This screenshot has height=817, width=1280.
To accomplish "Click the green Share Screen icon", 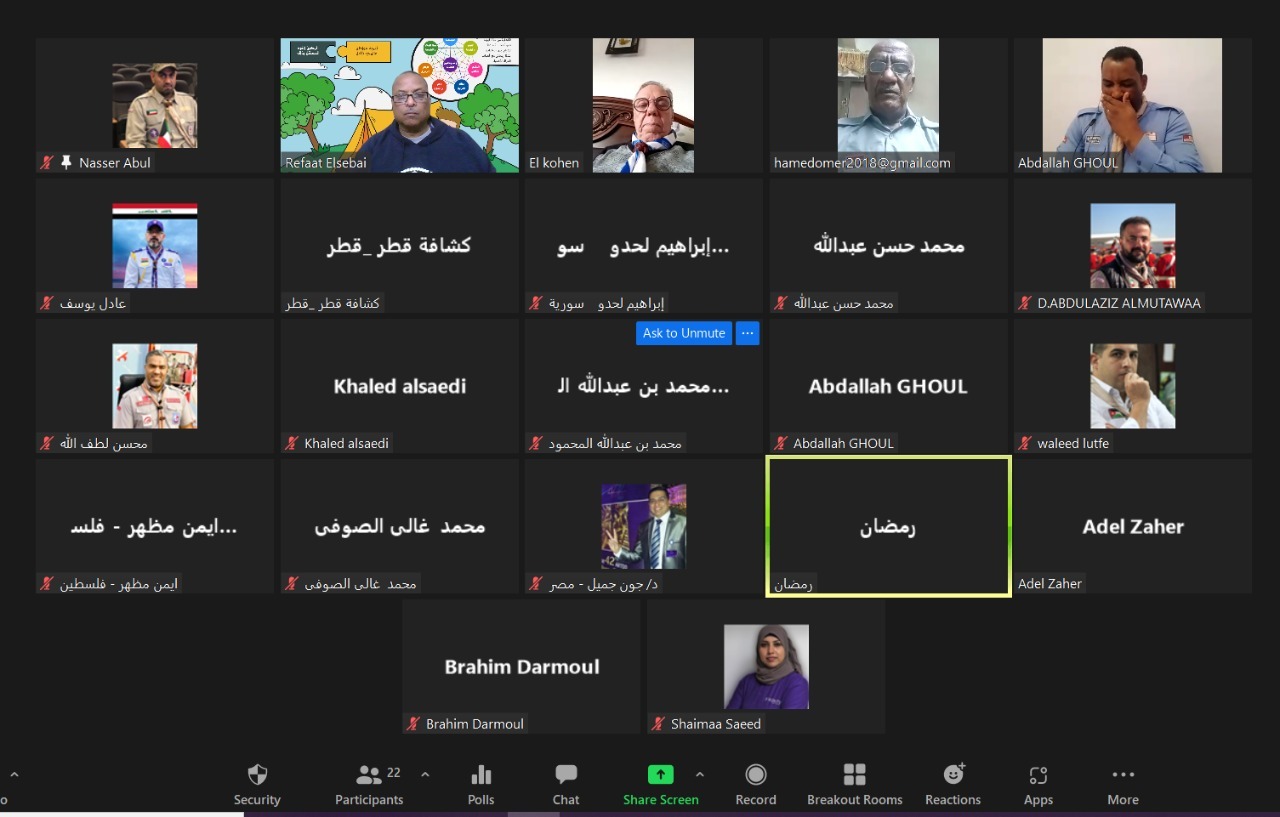I will pos(660,775).
